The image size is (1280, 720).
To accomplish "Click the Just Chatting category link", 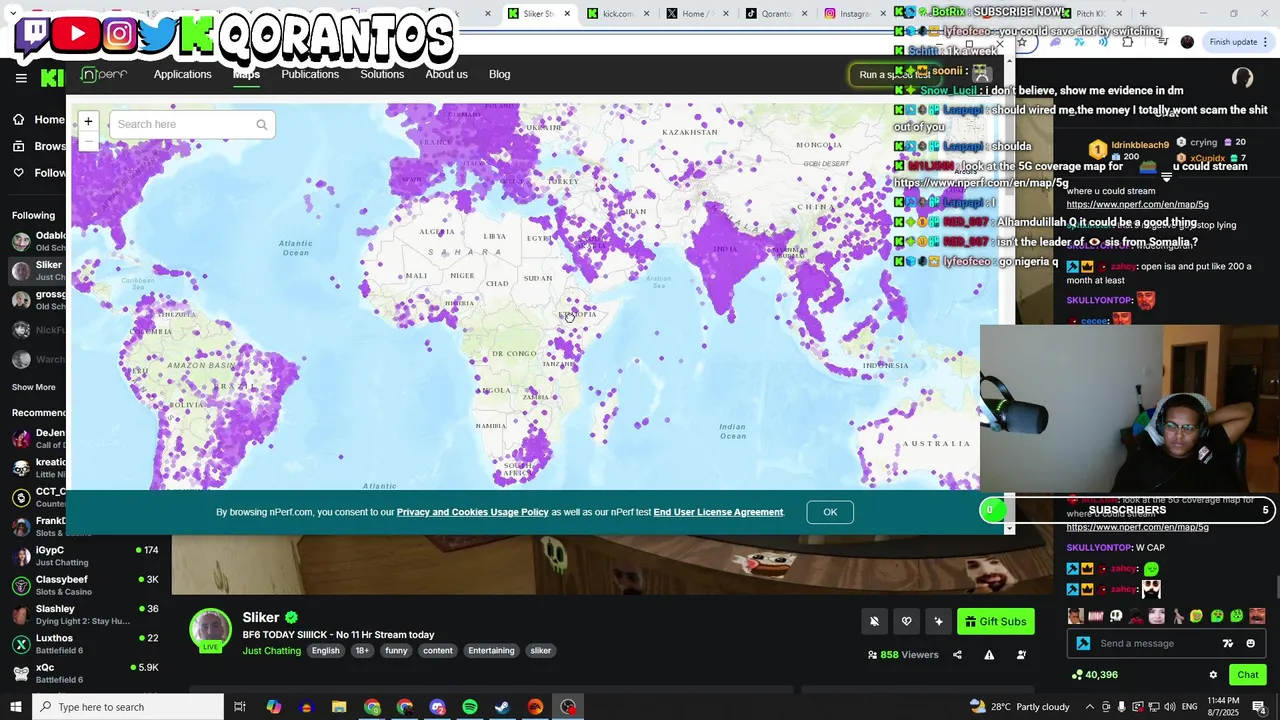I will [271, 651].
